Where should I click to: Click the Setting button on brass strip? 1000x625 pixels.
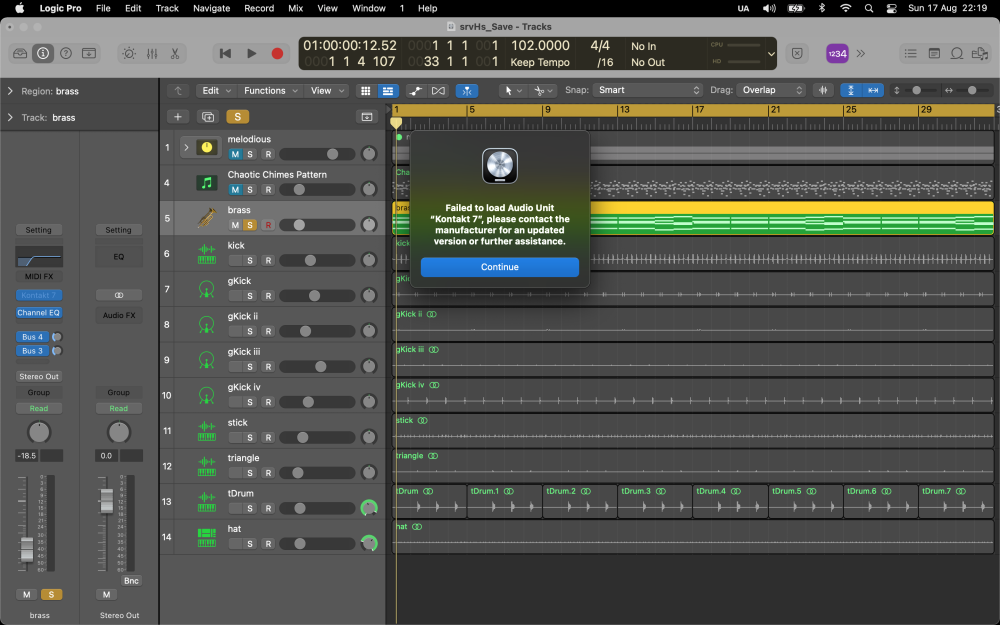[39, 230]
